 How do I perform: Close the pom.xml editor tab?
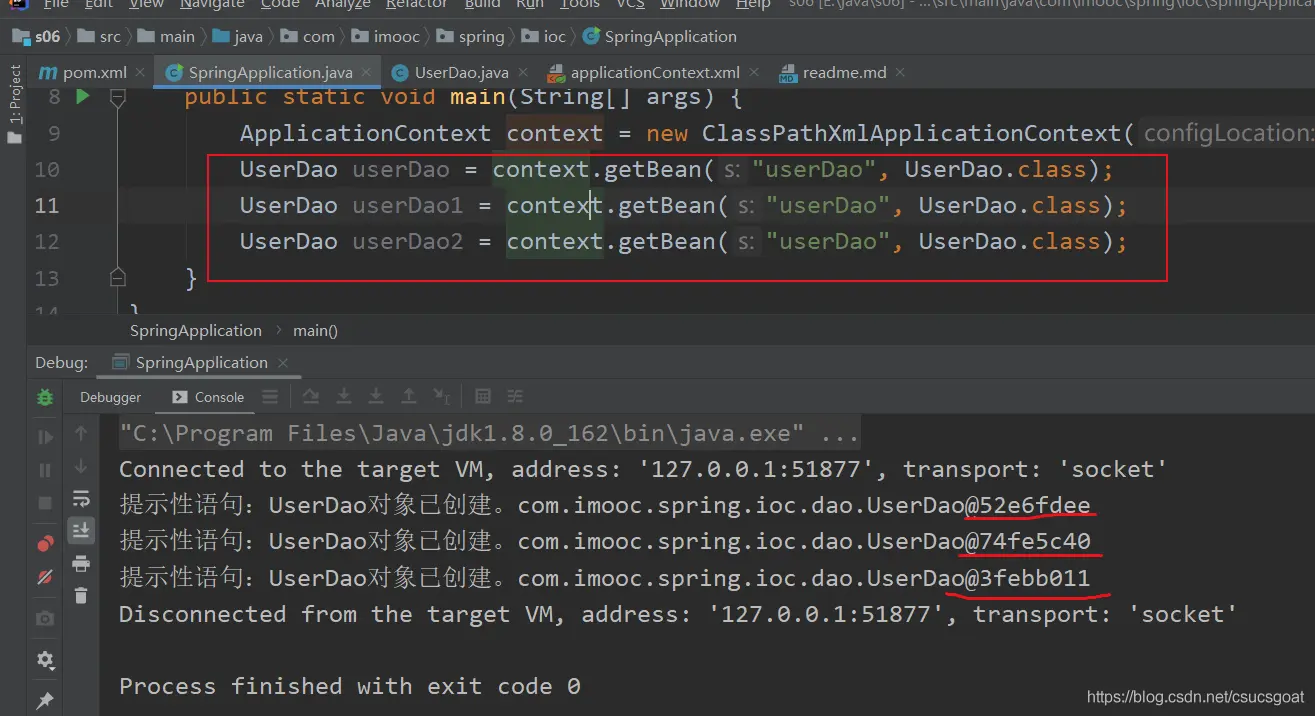tap(138, 72)
